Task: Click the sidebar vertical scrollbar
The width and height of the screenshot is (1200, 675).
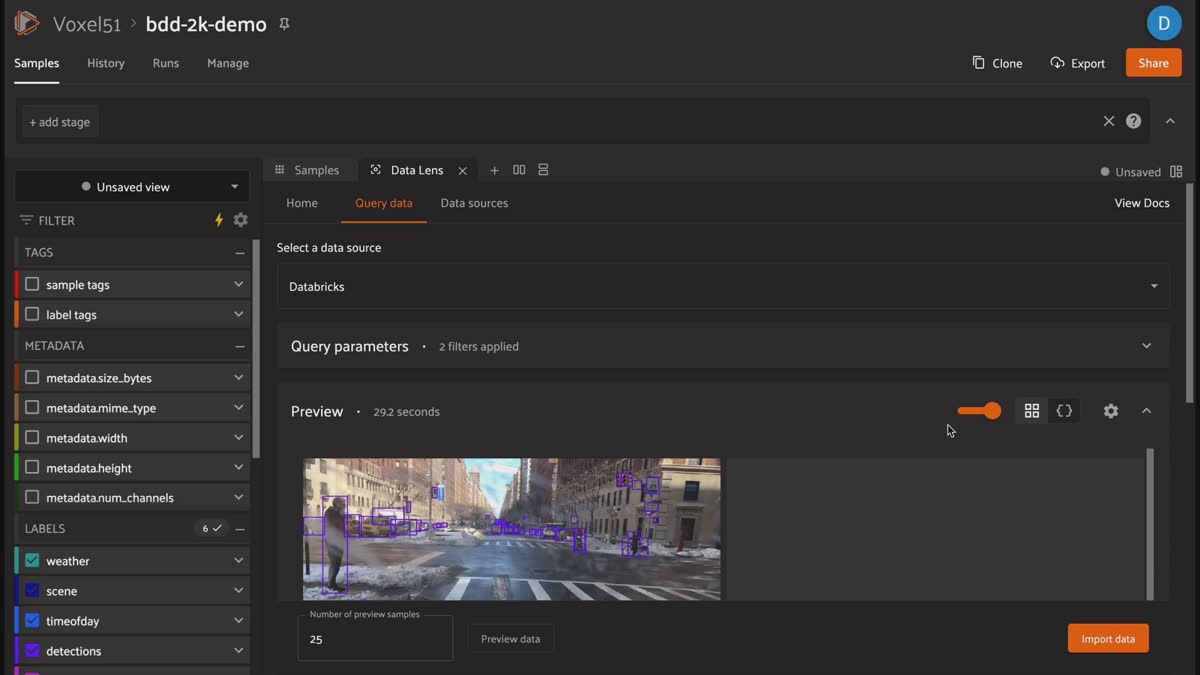Action: click(256, 348)
